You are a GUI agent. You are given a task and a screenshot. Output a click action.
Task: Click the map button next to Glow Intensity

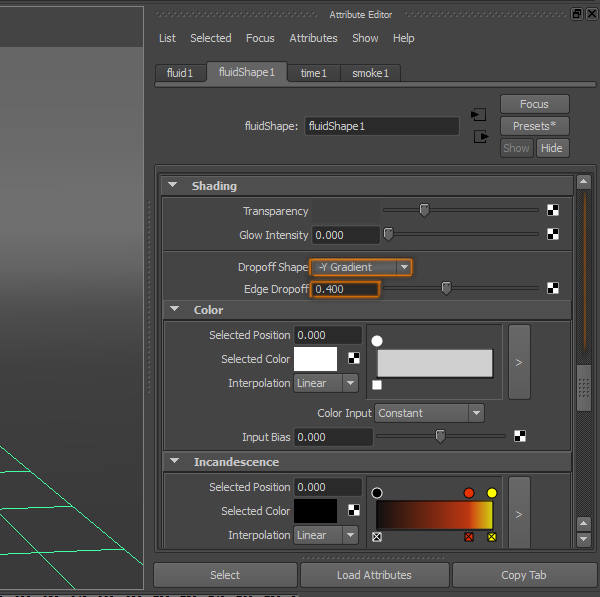(552, 235)
